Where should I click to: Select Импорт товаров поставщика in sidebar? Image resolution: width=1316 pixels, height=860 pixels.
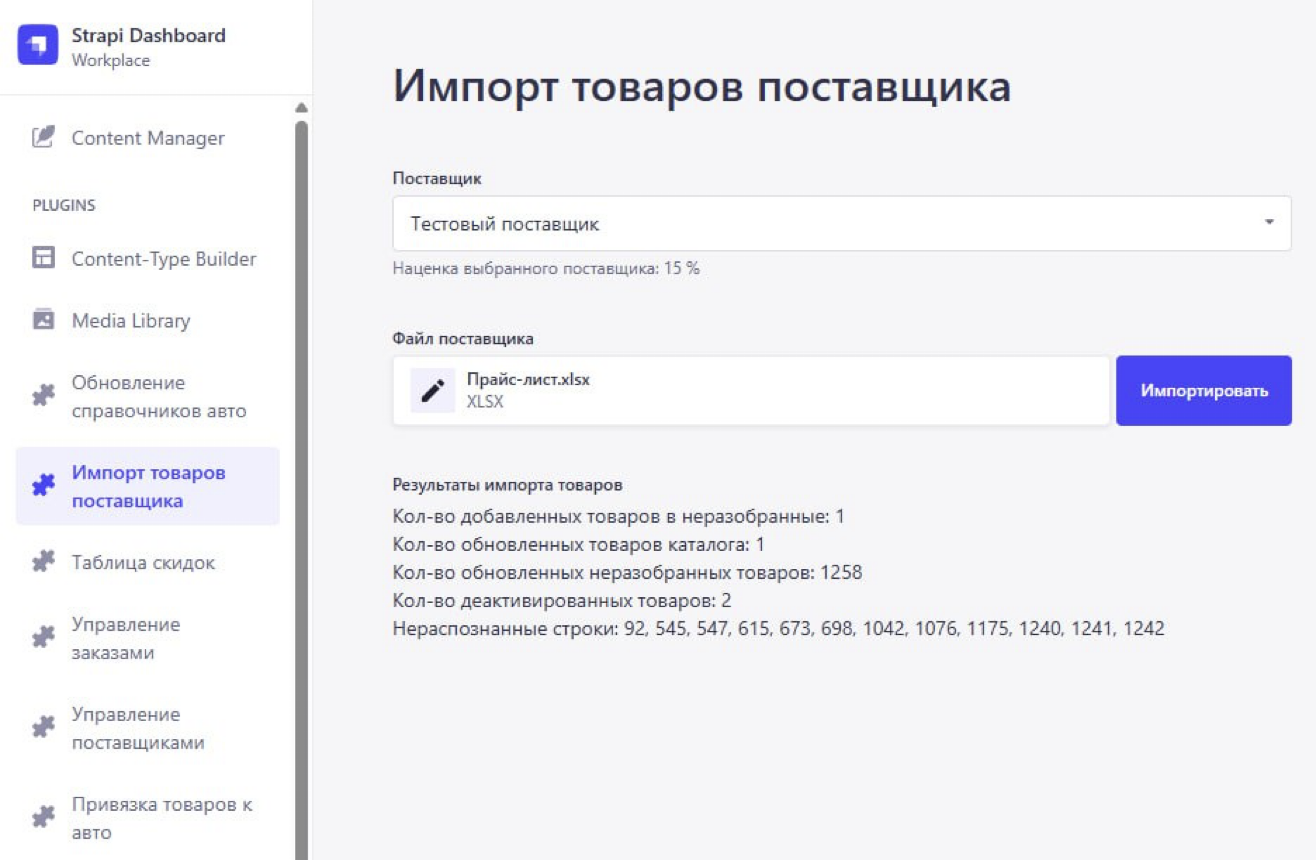148,487
